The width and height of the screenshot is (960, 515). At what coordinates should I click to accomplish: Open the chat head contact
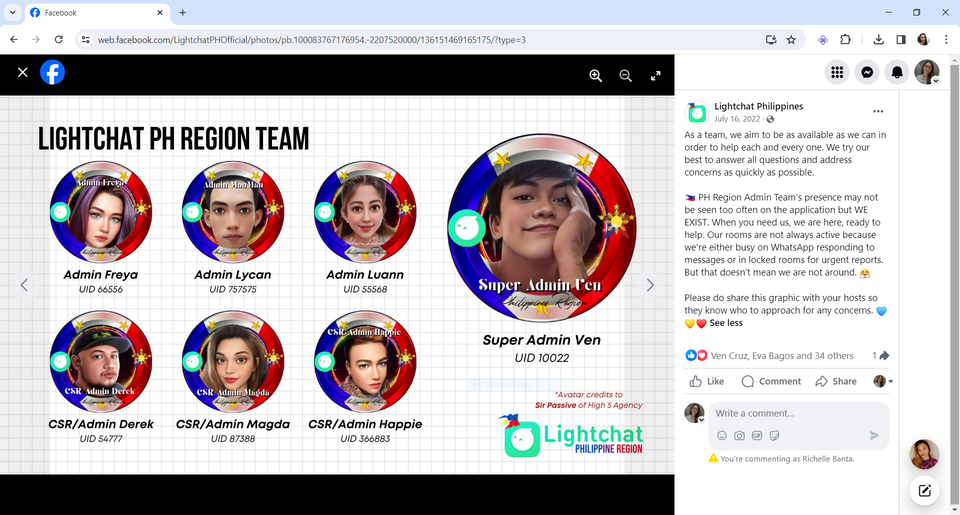pyautogui.click(x=924, y=454)
